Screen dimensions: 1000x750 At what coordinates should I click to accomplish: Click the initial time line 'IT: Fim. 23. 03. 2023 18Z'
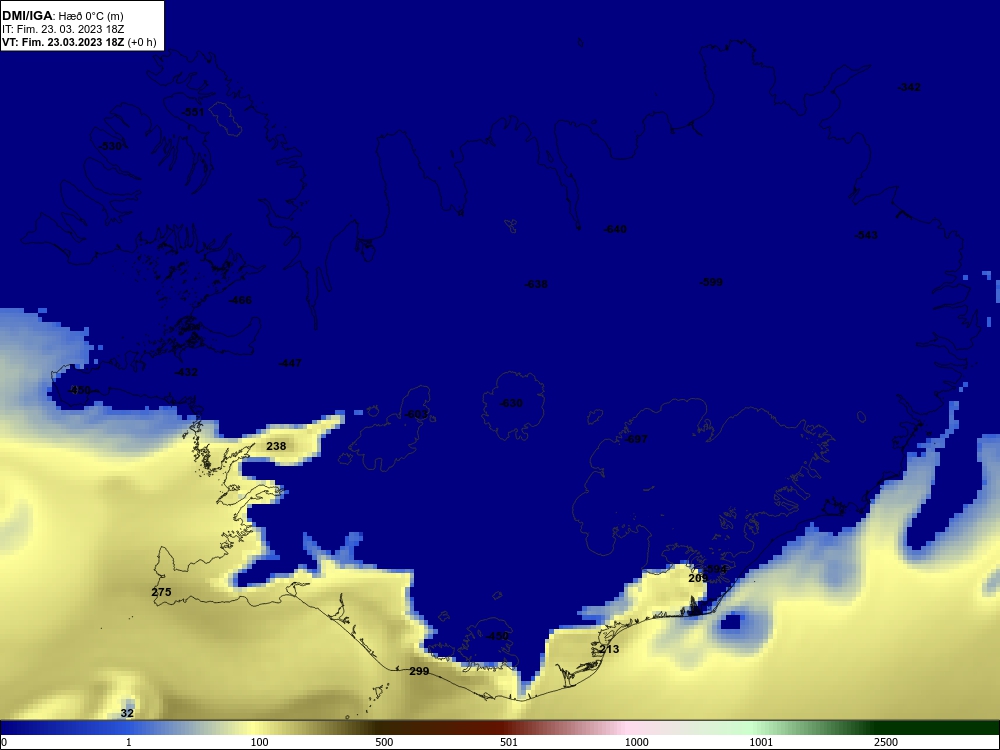(62, 29)
